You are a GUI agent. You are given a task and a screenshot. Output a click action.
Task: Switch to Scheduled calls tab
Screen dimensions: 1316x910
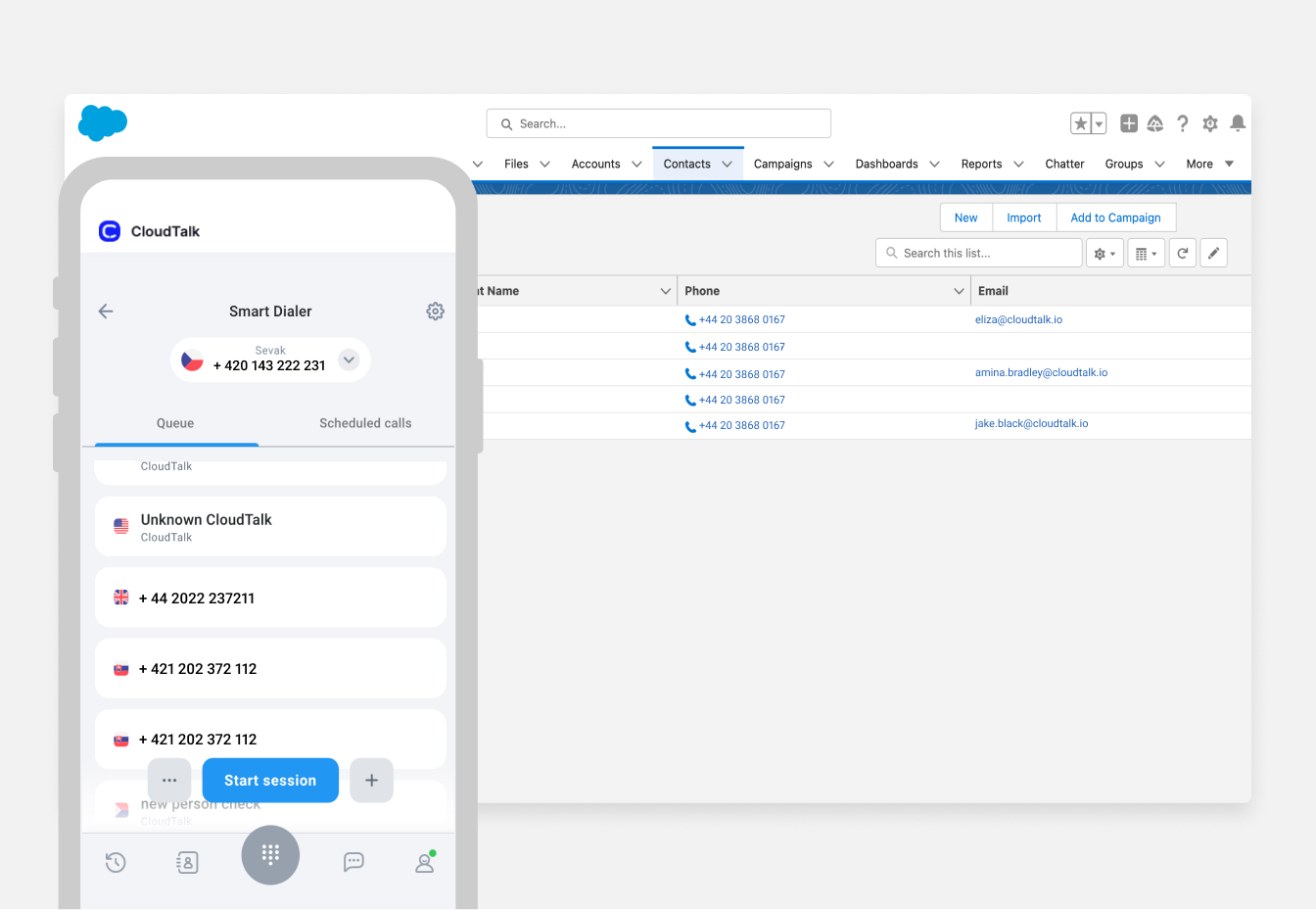click(365, 423)
